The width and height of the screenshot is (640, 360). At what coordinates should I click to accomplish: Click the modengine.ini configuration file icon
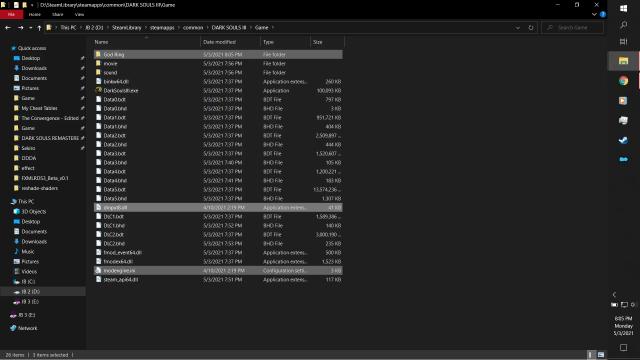[98, 270]
